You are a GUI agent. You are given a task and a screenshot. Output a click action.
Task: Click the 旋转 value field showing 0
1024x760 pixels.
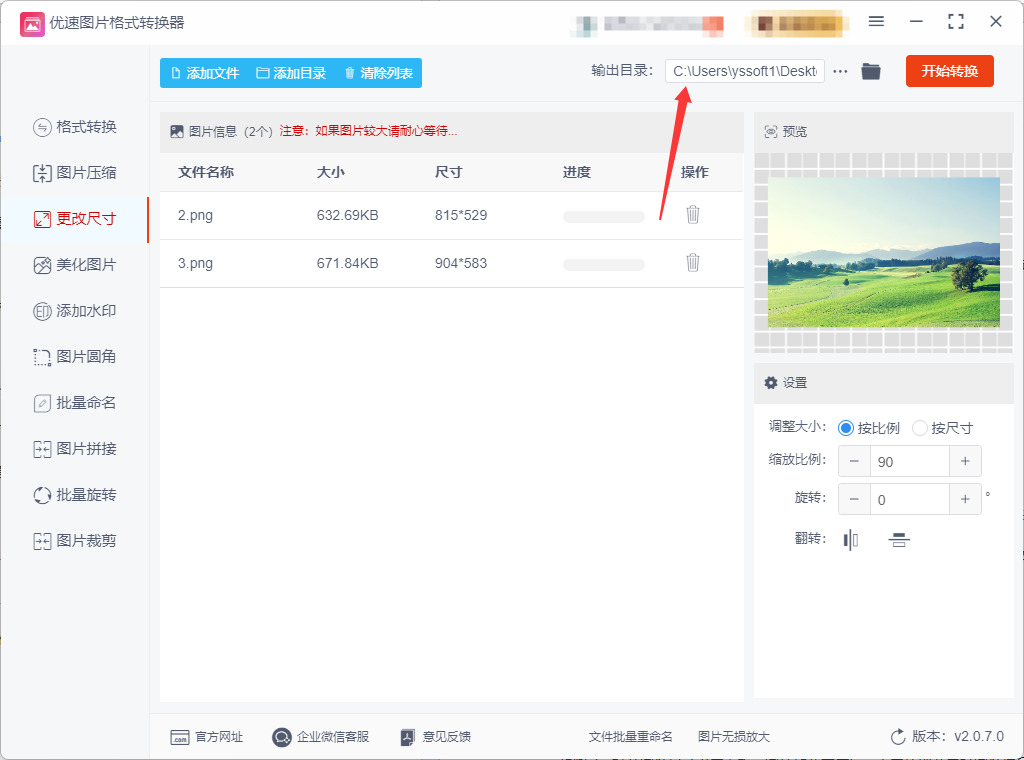pos(910,499)
